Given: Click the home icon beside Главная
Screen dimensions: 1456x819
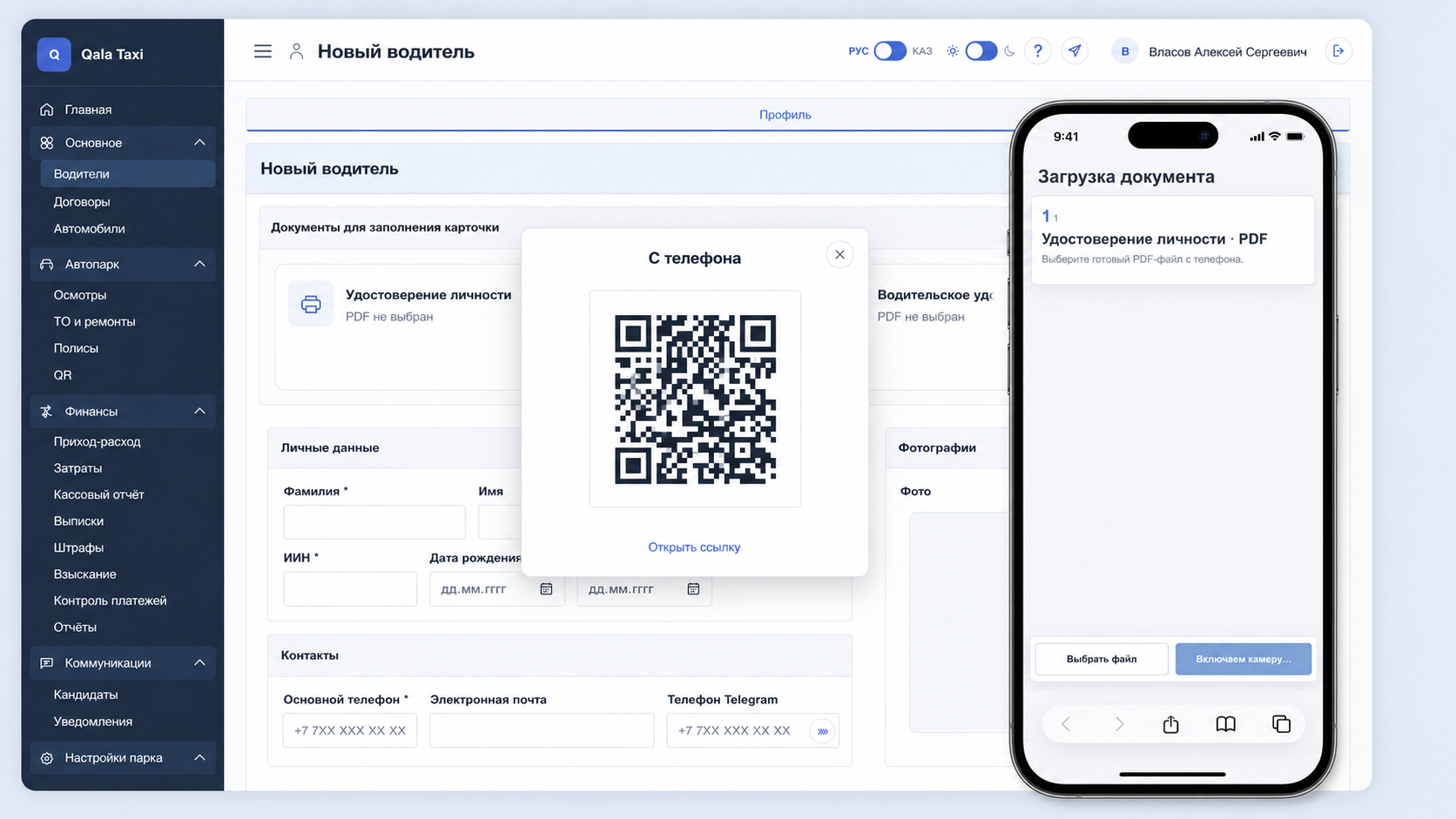Looking at the screenshot, I should pyautogui.click(x=47, y=110).
